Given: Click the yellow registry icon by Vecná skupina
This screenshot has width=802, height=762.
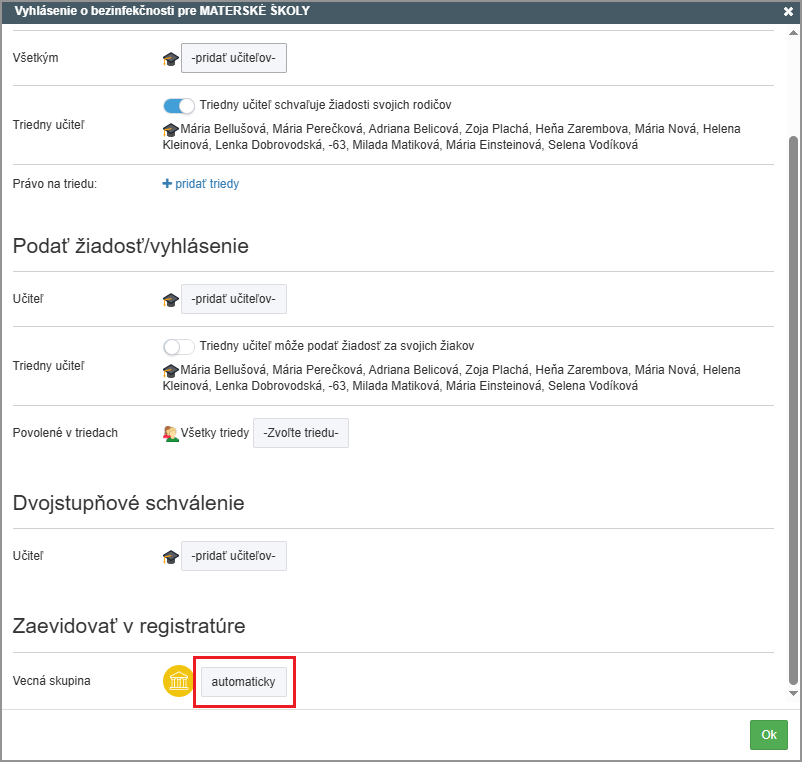Looking at the screenshot, I should 178,682.
